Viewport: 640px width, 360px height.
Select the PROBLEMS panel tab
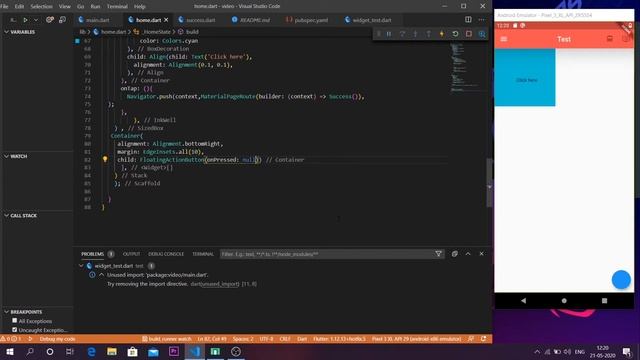pyautogui.click(x=93, y=254)
